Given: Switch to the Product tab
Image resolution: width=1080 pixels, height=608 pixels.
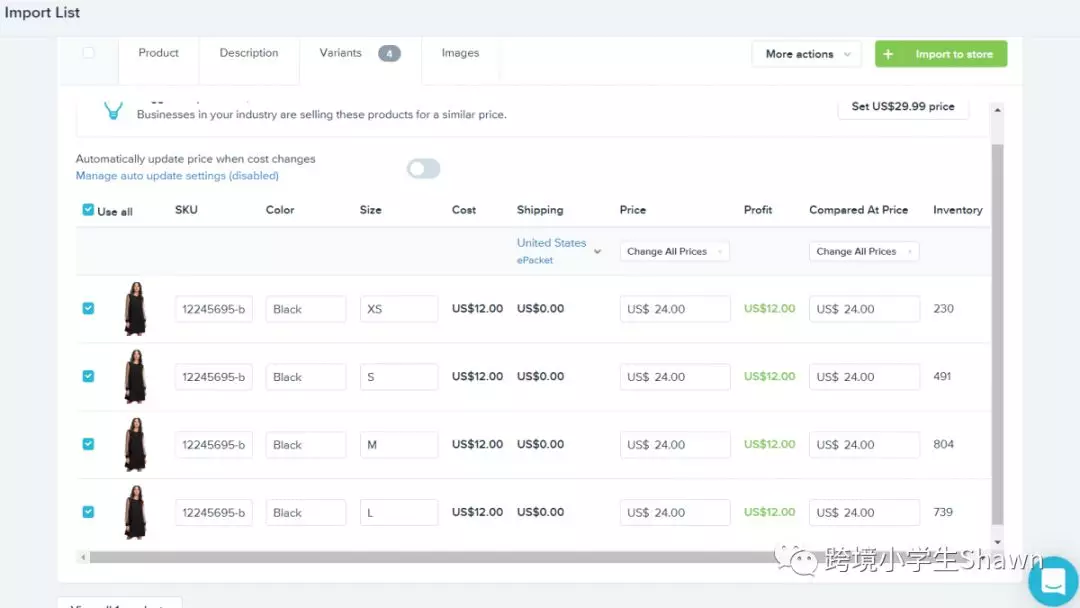Looking at the screenshot, I should 158,53.
